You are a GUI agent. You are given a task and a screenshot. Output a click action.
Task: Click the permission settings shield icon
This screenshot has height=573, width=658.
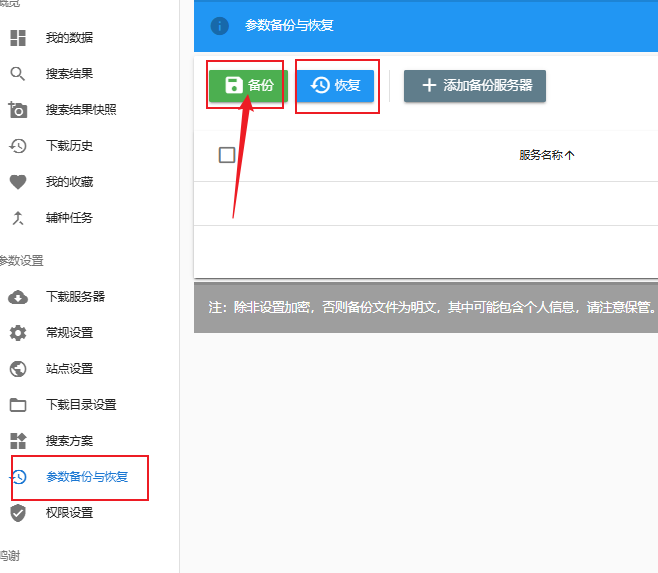click(x=17, y=513)
